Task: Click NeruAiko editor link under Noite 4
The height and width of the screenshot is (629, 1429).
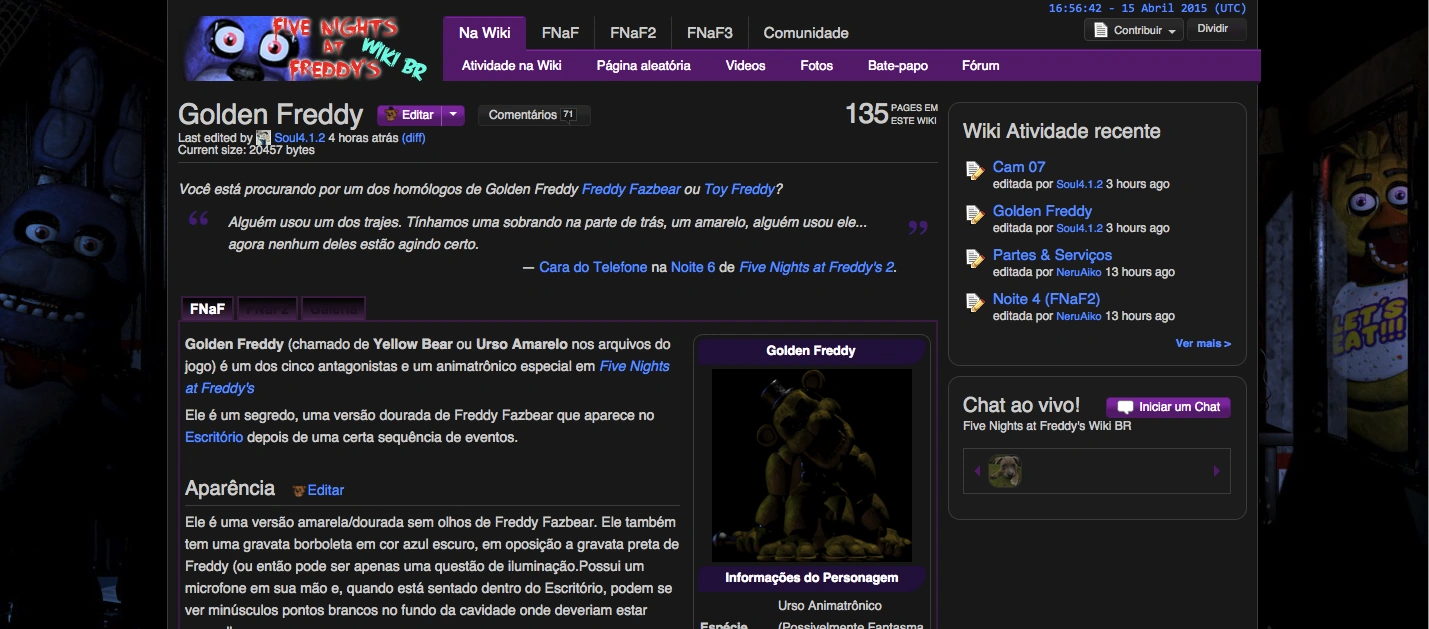Action: (1079, 316)
